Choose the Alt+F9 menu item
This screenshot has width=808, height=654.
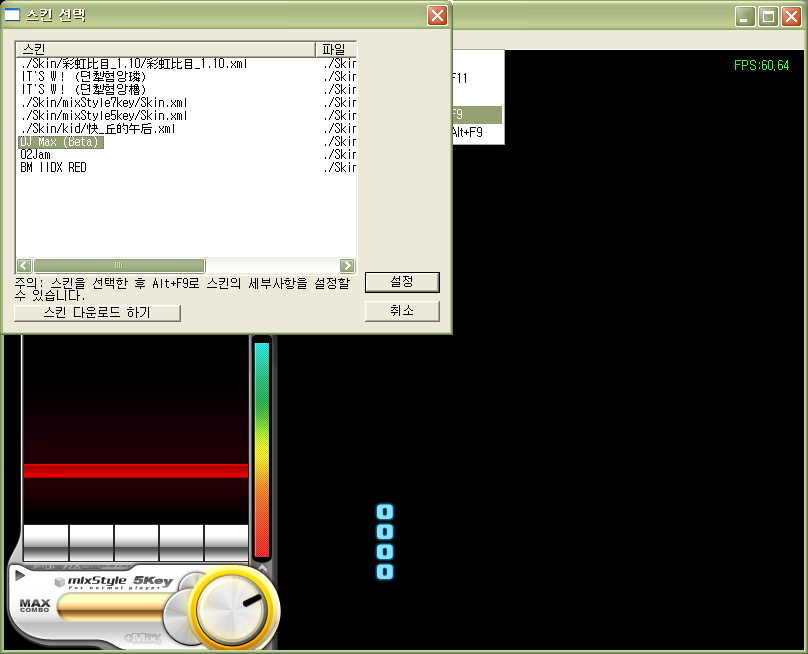pyautogui.click(x=468, y=132)
